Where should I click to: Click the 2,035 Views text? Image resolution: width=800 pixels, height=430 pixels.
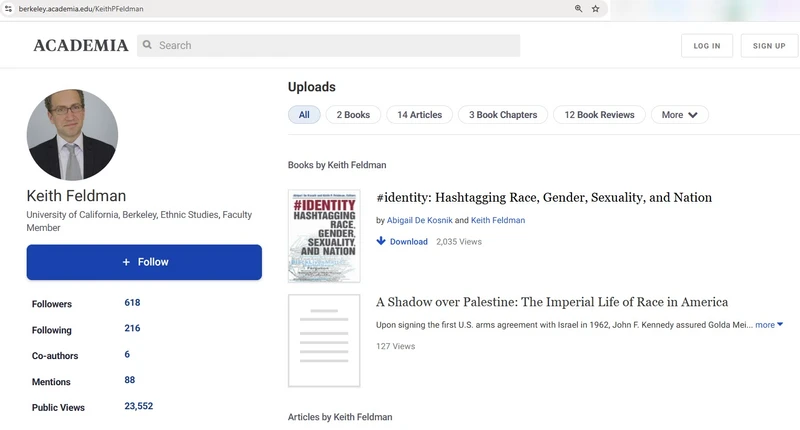pyautogui.click(x=459, y=242)
